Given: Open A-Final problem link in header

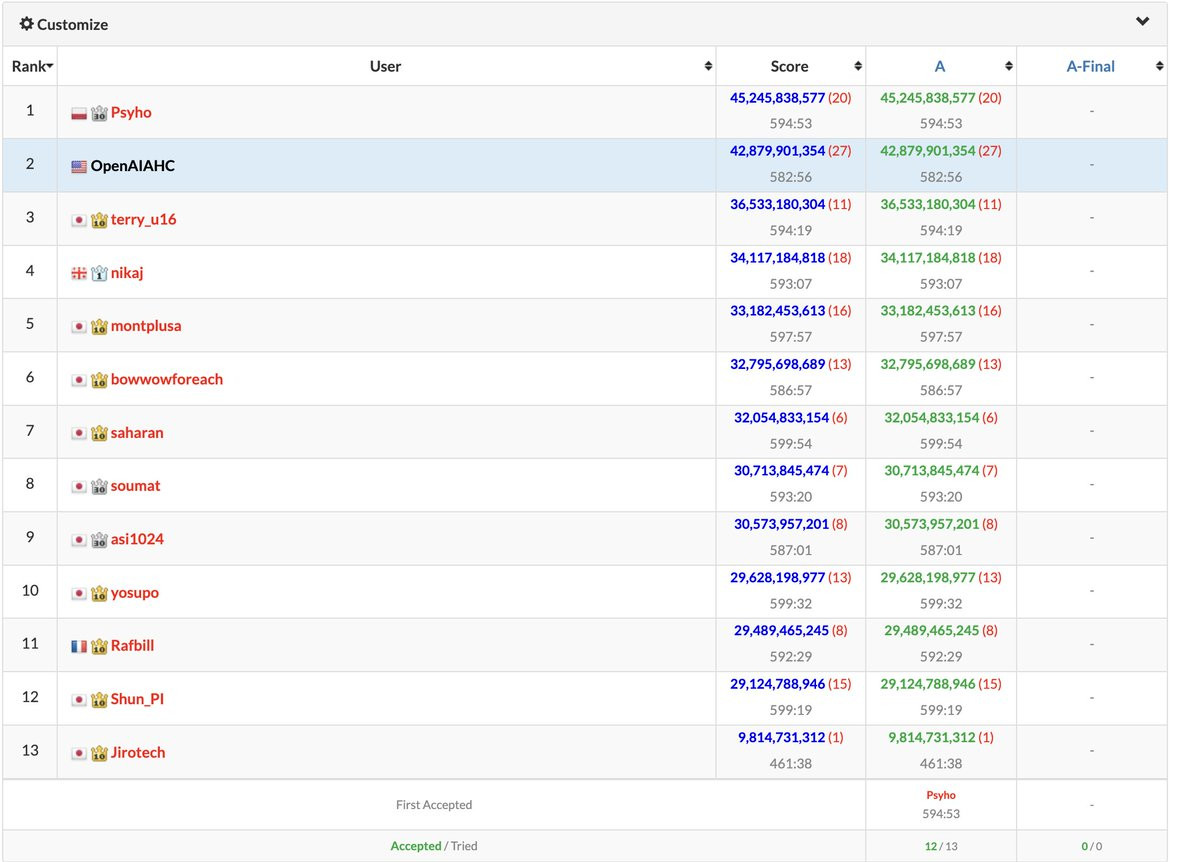Looking at the screenshot, I should click(x=1091, y=66).
